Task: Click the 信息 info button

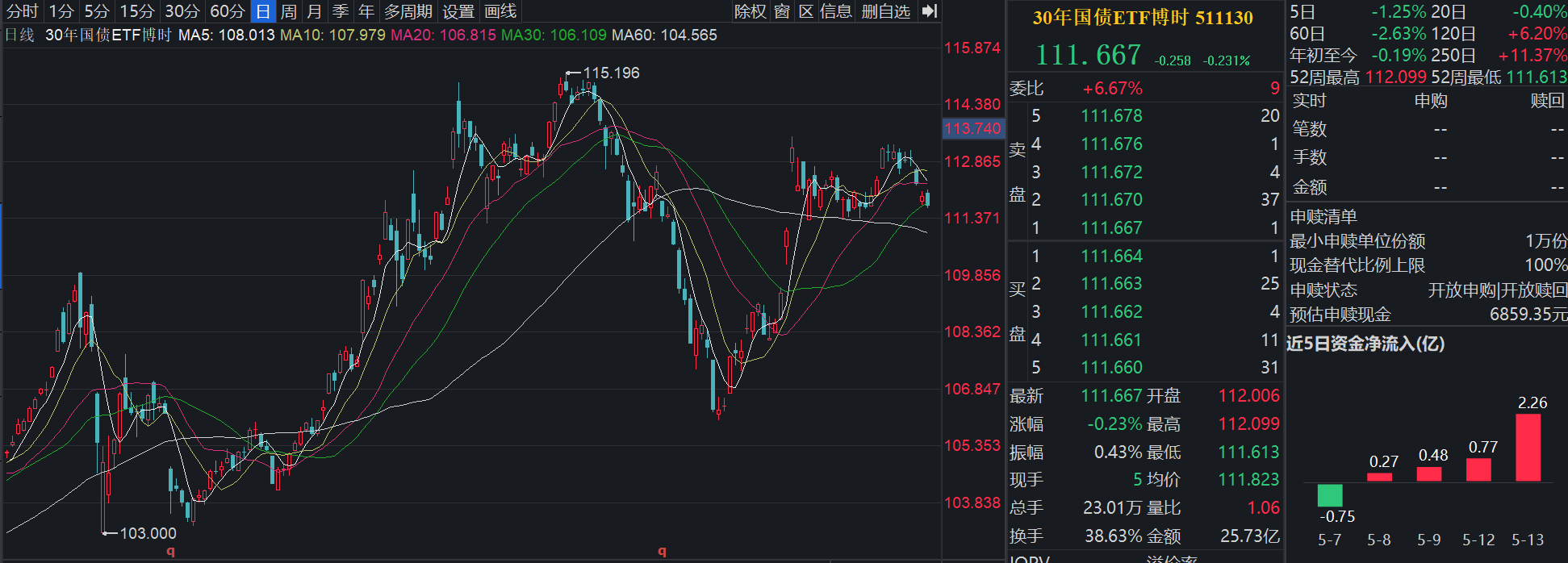Action: tap(836, 11)
